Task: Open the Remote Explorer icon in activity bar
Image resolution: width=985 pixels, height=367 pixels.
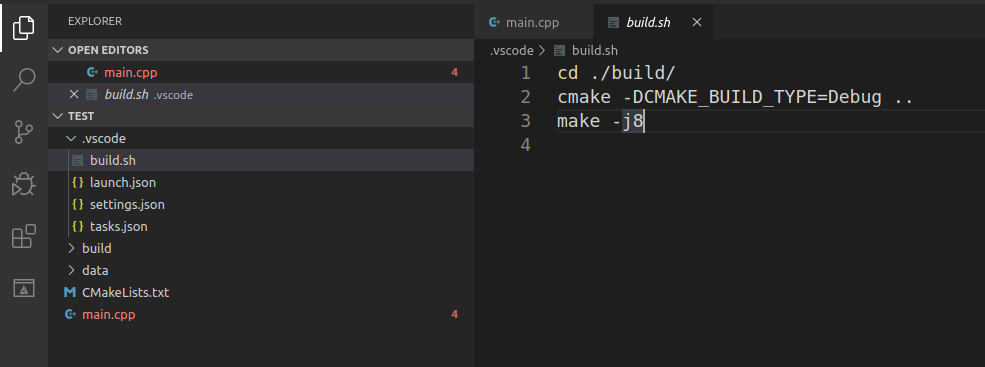Action: tap(24, 288)
